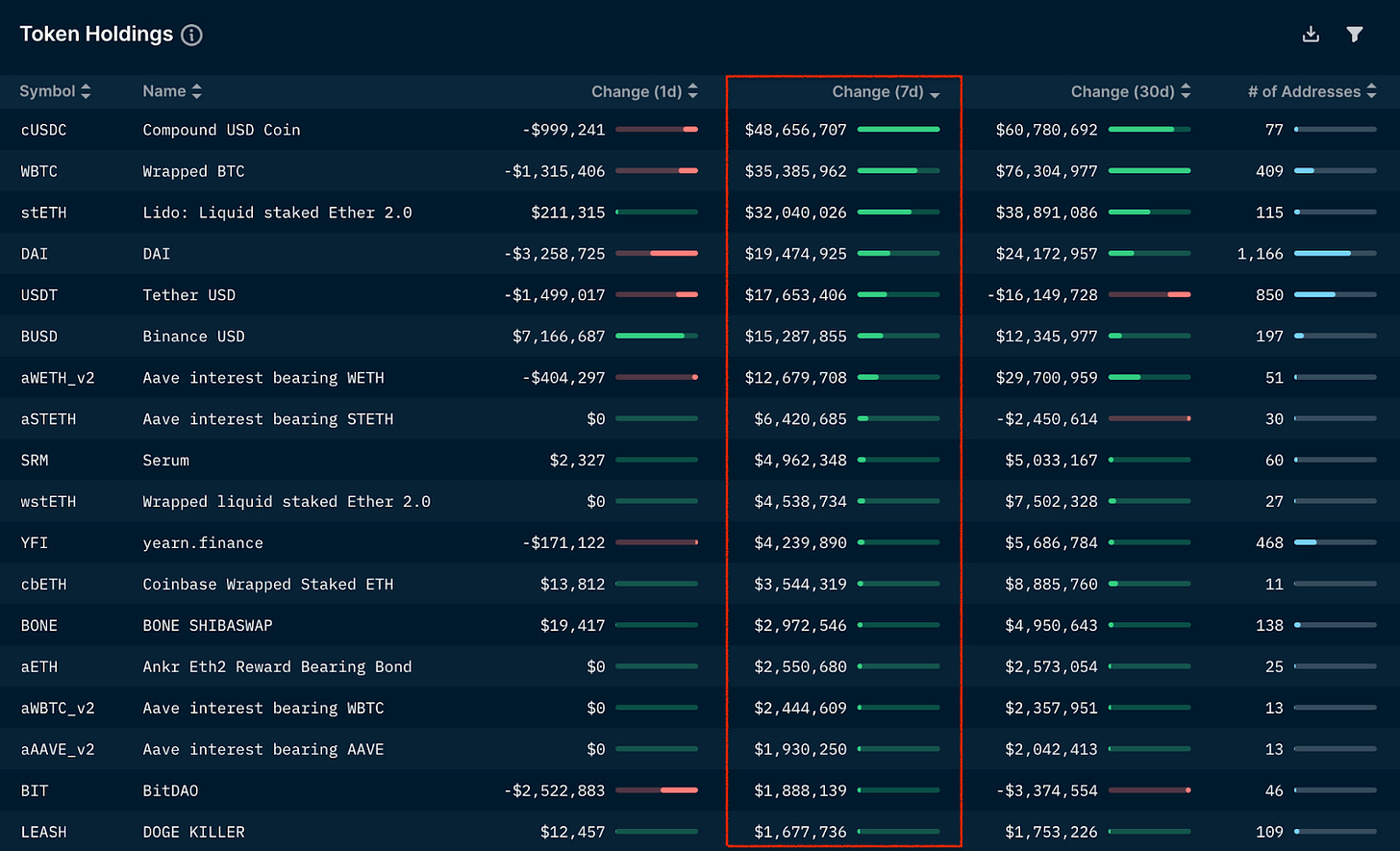1400x851 pixels.
Task: Click the value $48,656,707
Action: pos(796,130)
